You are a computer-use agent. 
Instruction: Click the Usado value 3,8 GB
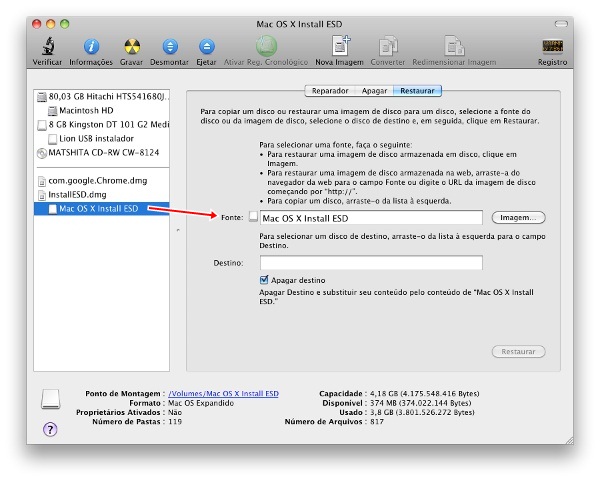tap(422, 412)
